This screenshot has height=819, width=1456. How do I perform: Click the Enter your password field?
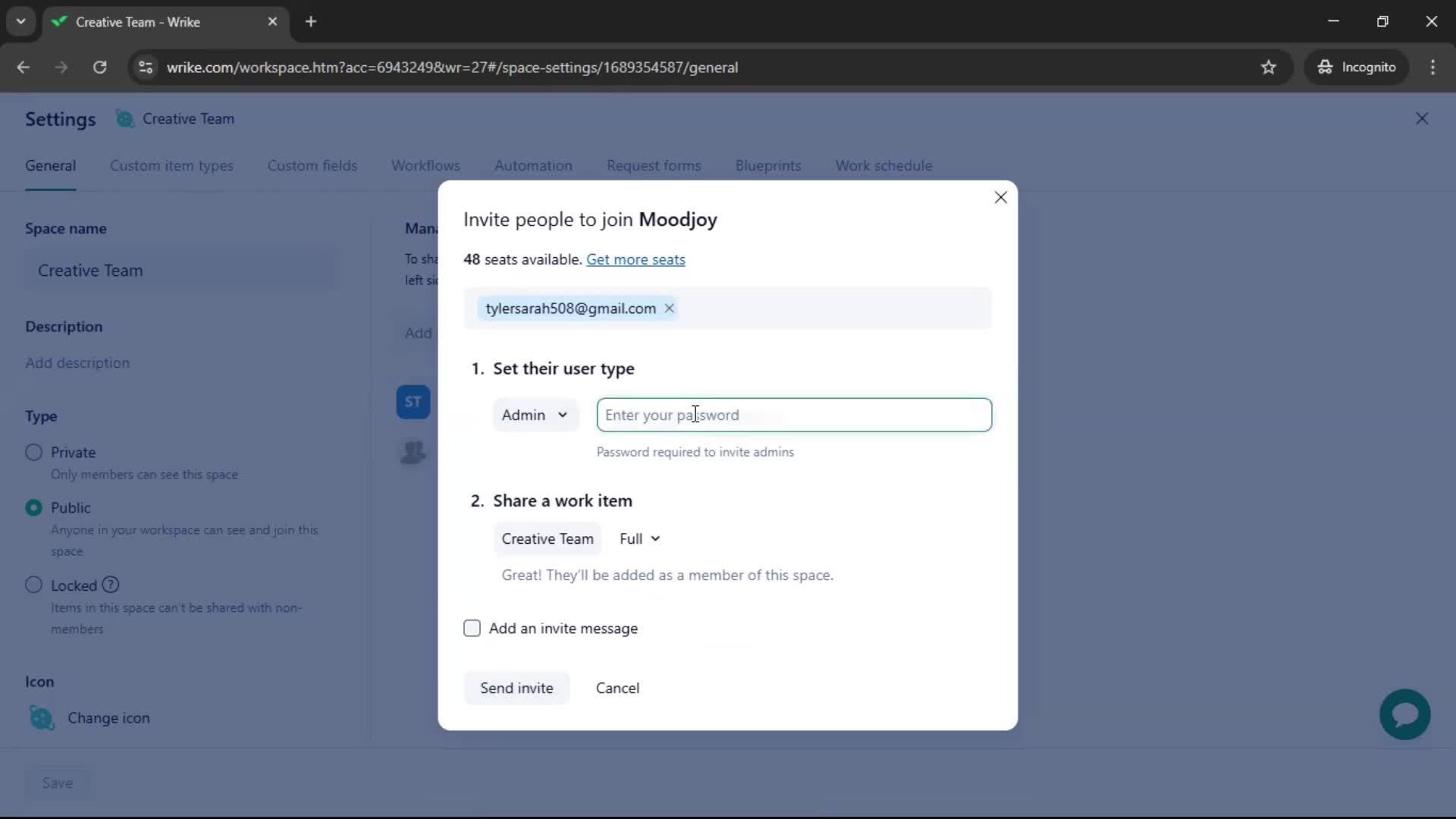pos(794,415)
